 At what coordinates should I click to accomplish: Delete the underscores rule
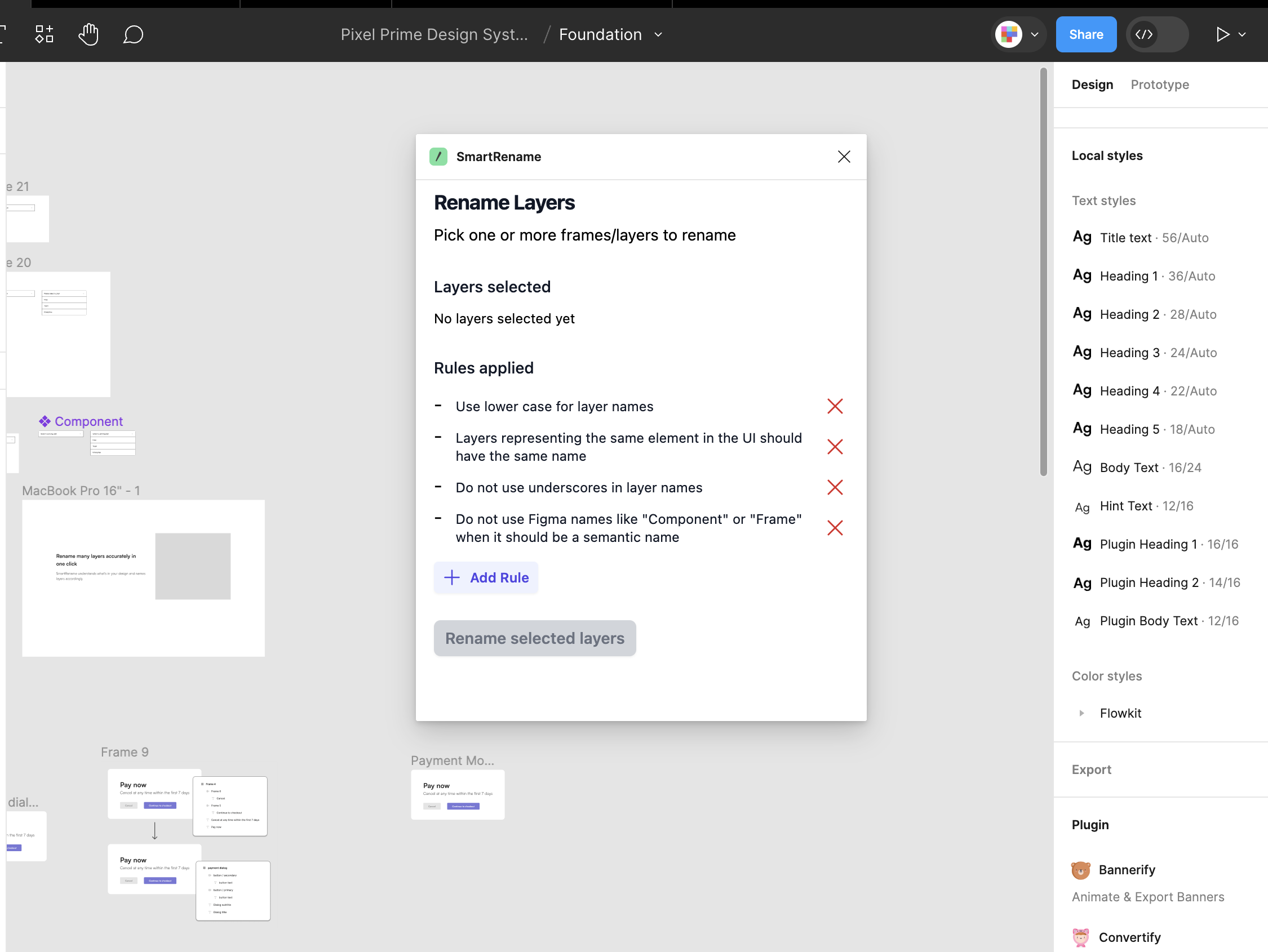835,487
